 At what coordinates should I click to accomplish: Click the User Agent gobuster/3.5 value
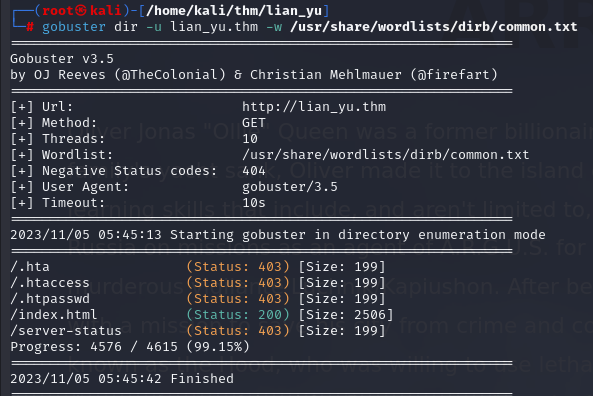(290, 187)
